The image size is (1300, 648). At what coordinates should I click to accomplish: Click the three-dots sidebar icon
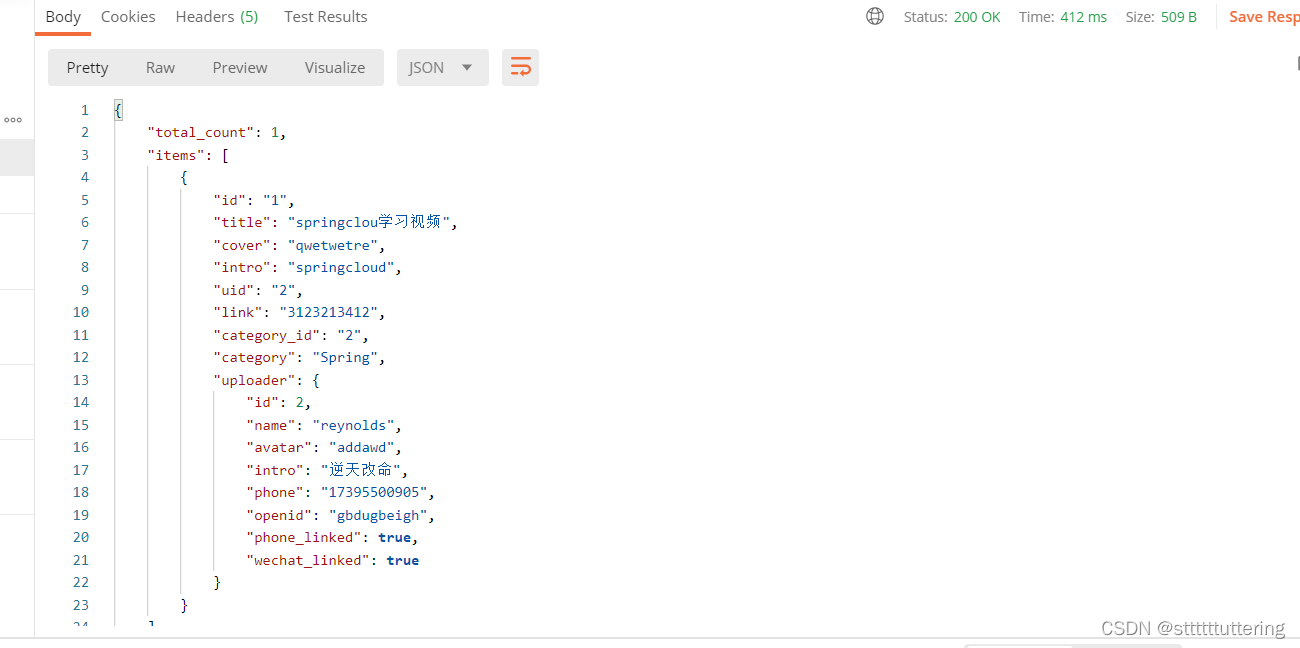[x=13, y=120]
